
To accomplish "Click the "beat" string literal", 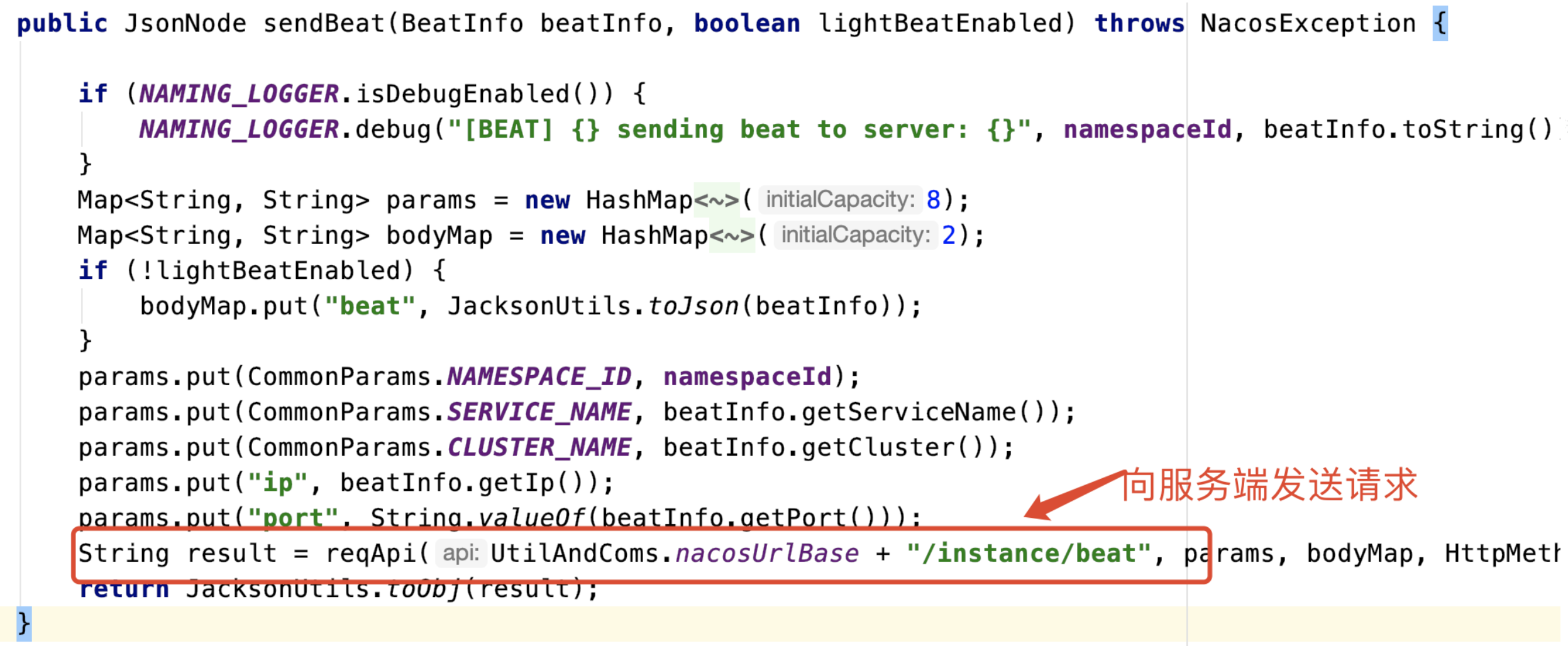I will pyautogui.click(x=370, y=307).
